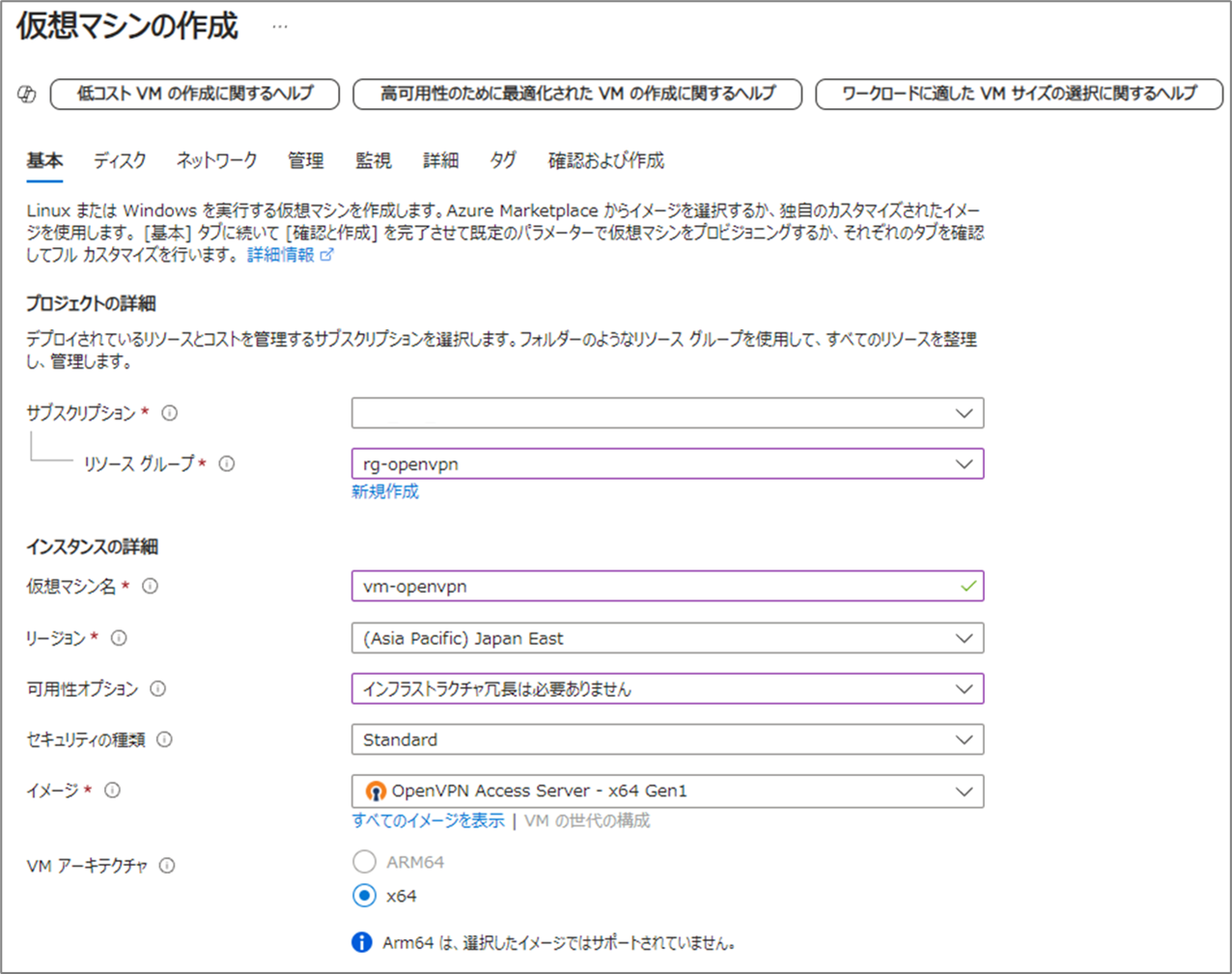
Task: Click 新規作成 link under resource group
Action: click(x=385, y=491)
